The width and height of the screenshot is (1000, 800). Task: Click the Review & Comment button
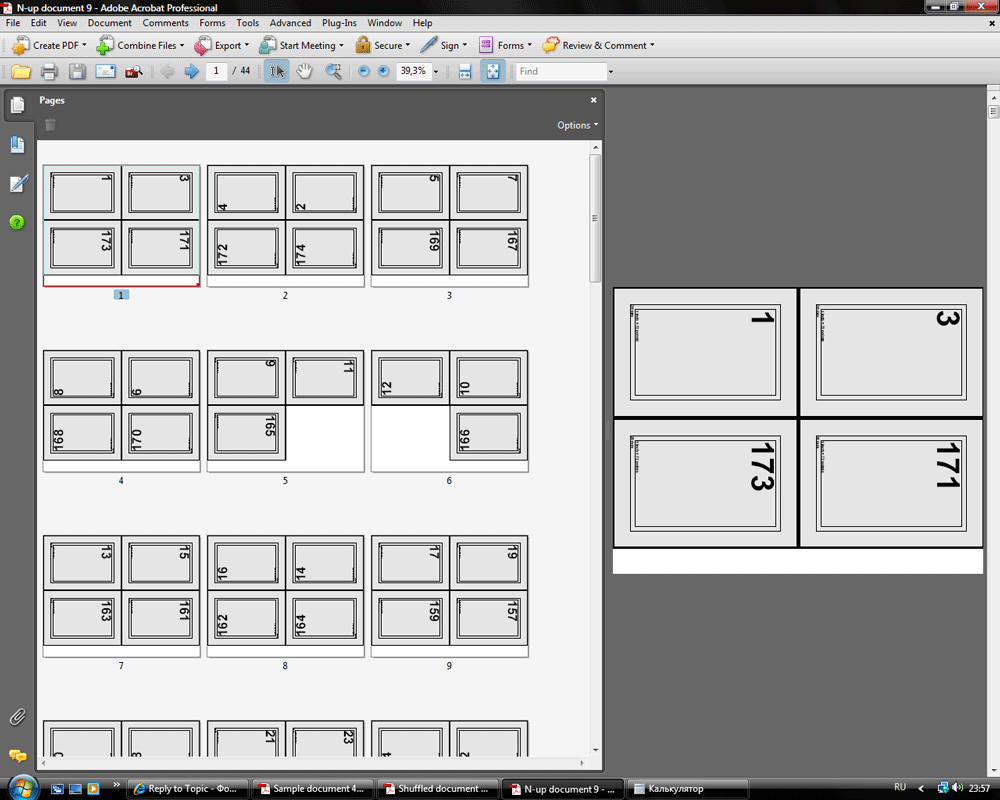(598, 45)
